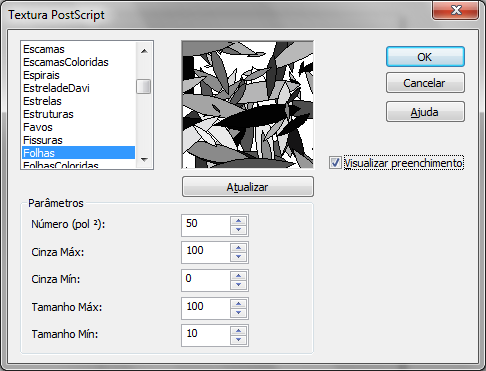This screenshot has width=486, height=371.
Task: Decrease the Cinza Mín value
Action: coord(239,285)
